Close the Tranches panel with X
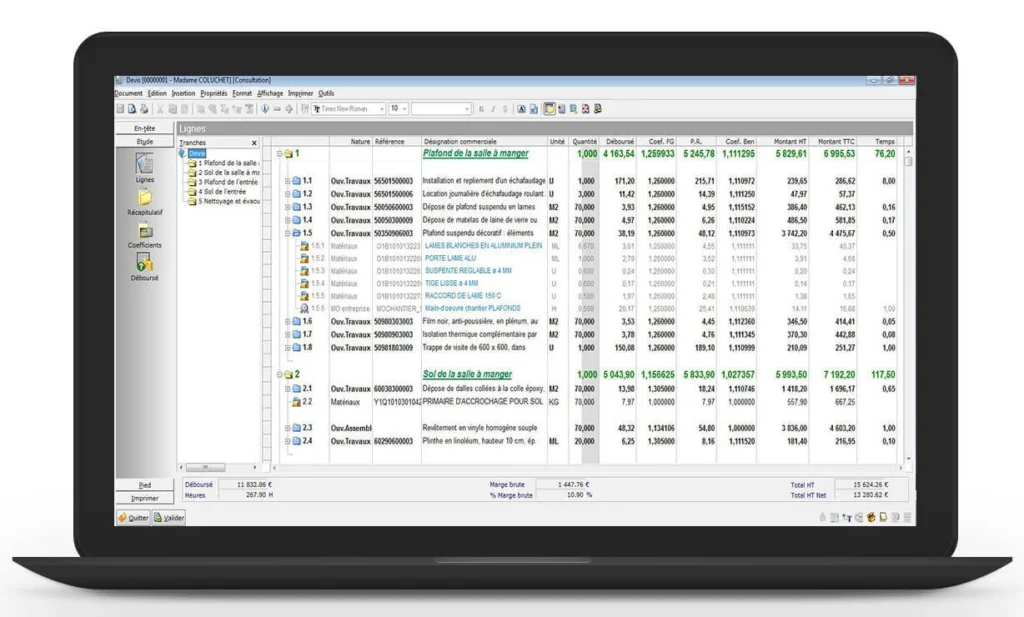Viewport: 1024px width, 617px height. 254,143
